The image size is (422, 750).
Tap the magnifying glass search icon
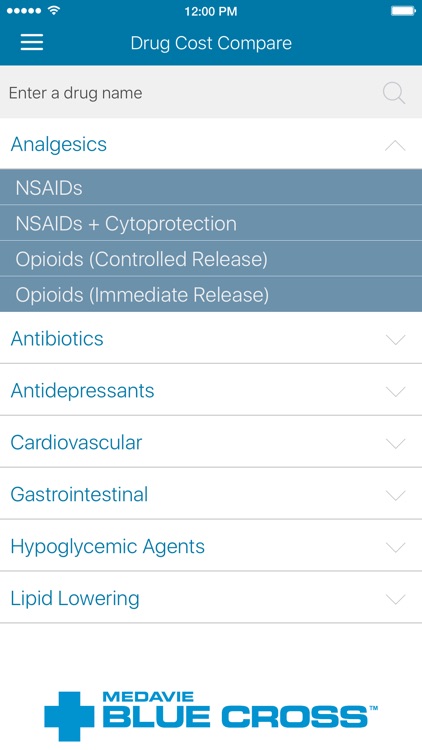coord(394,93)
